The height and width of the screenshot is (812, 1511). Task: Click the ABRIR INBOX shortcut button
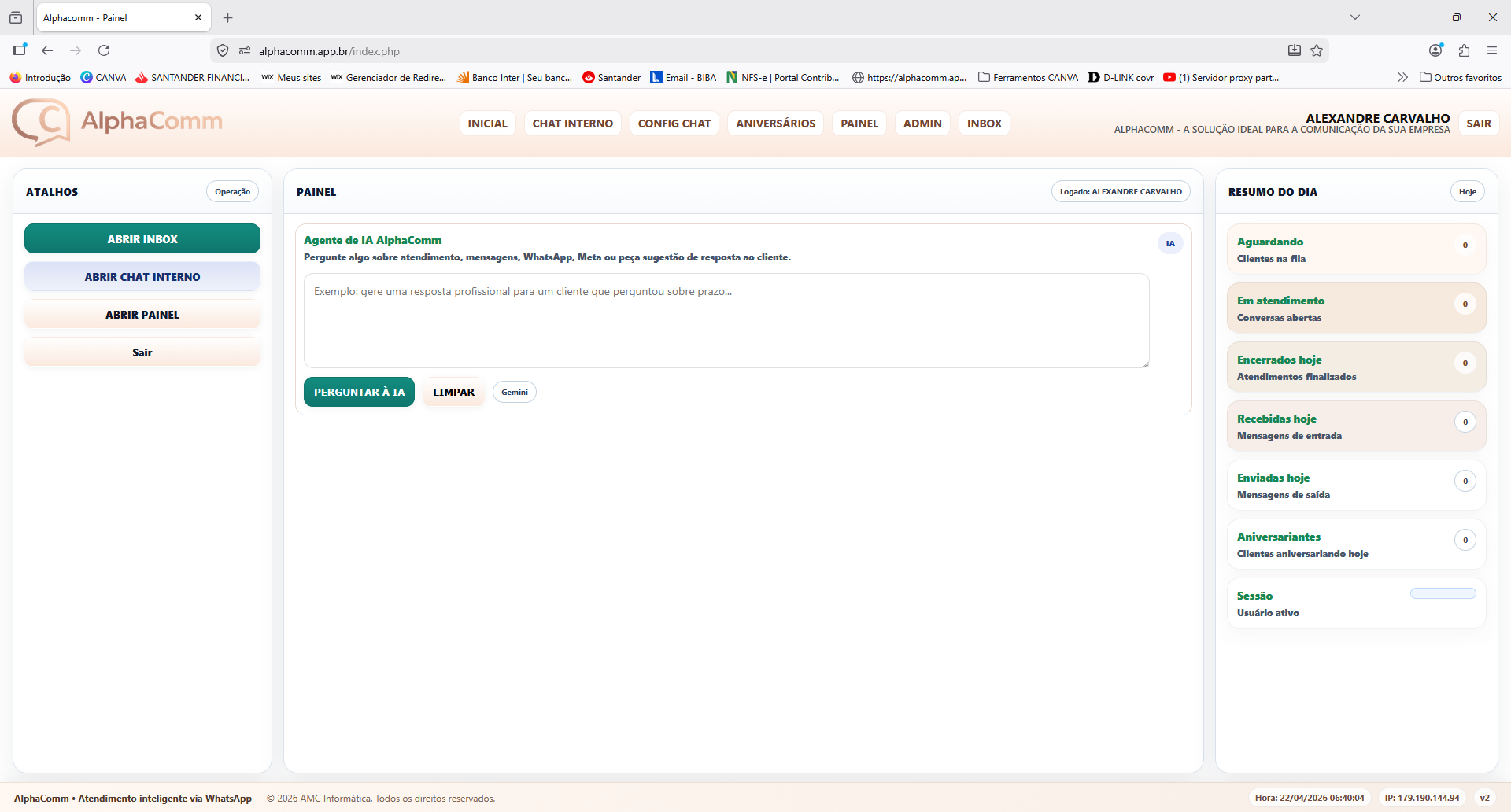point(142,238)
